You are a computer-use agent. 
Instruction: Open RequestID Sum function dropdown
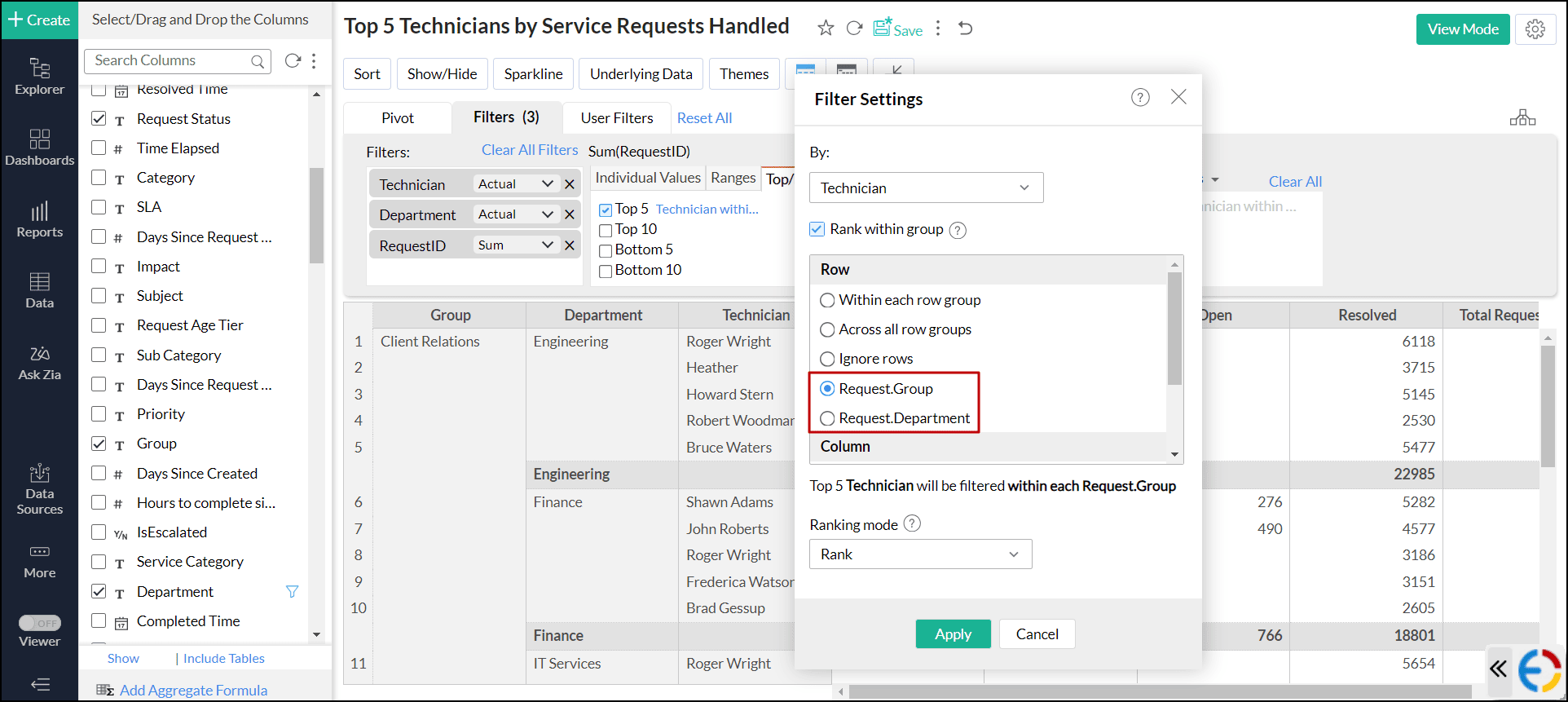pos(515,245)
